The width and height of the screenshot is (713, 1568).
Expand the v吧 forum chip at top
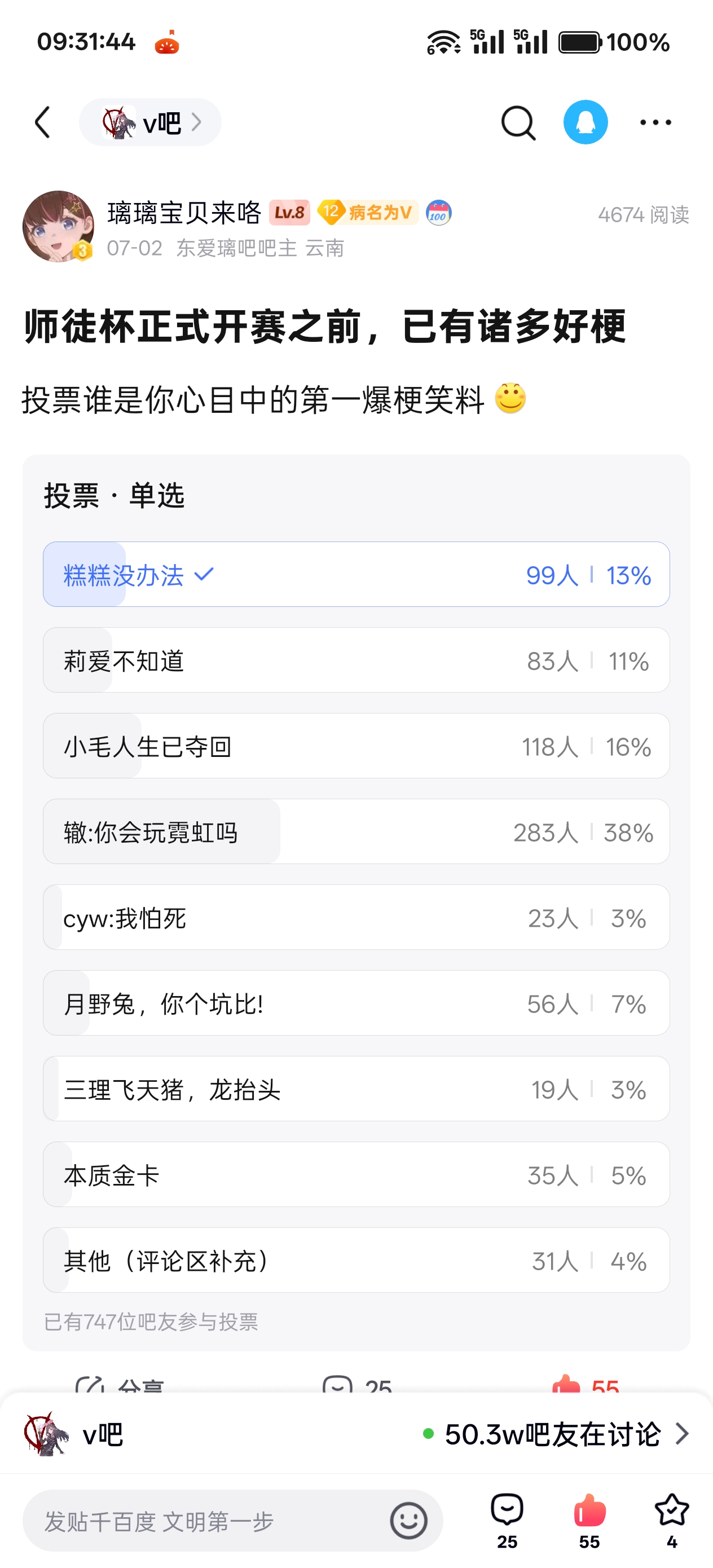pos(150,122)
